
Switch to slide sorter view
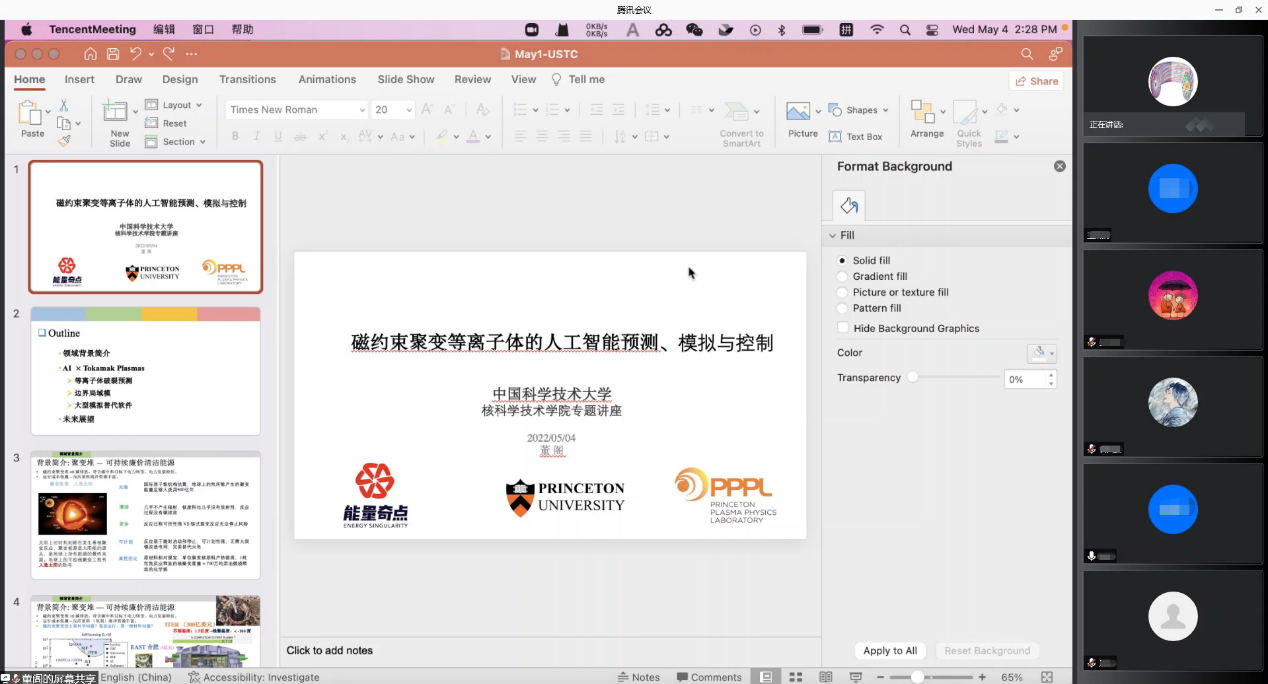pos(794,677)
